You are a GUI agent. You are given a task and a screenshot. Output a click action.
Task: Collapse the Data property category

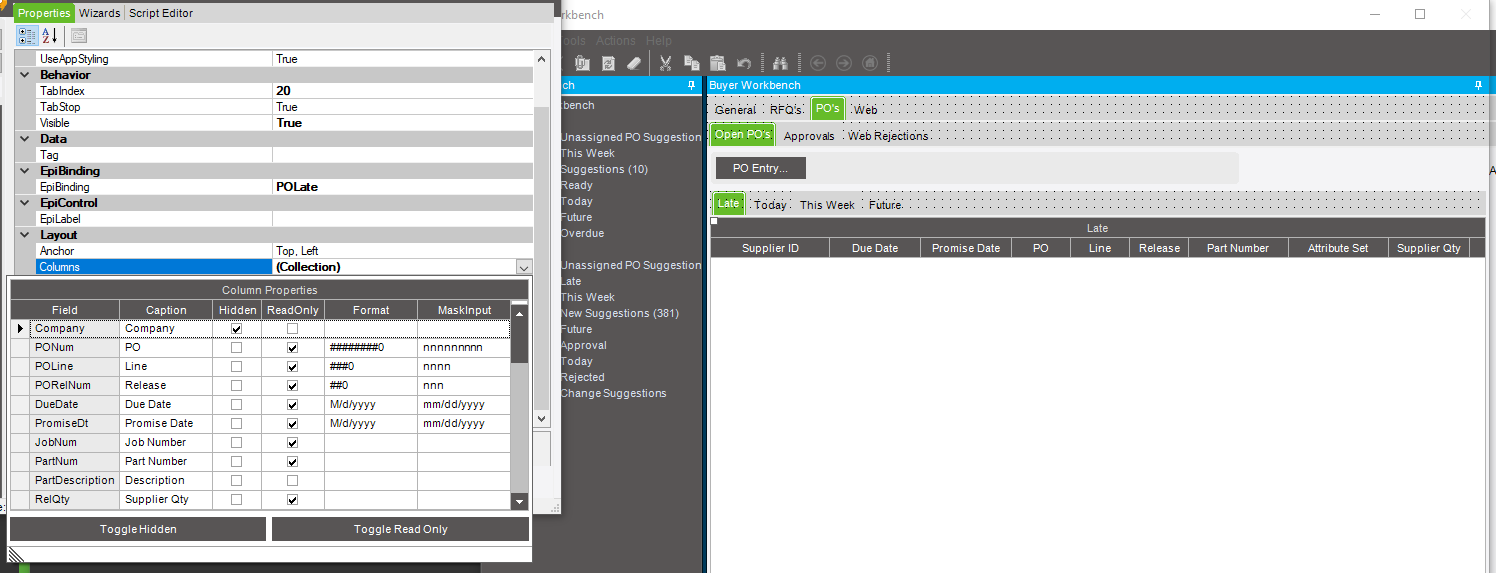(25, 139)
